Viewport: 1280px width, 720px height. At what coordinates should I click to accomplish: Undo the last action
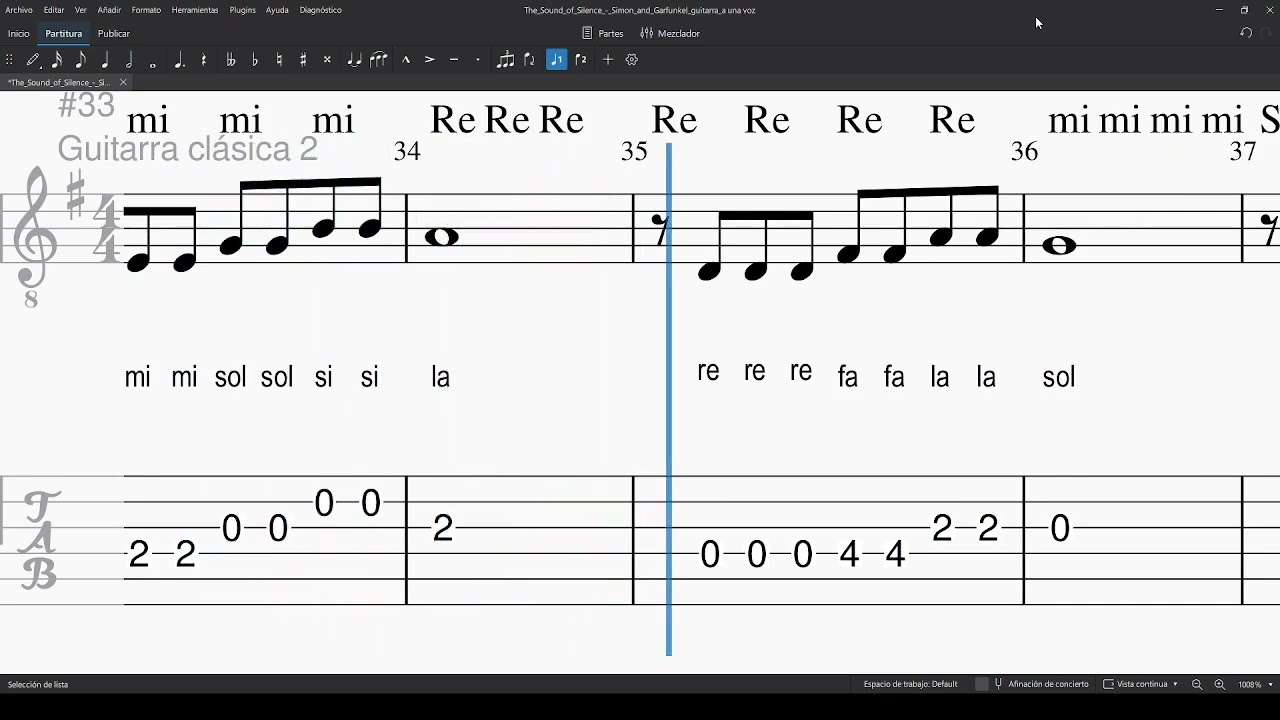1246,33
